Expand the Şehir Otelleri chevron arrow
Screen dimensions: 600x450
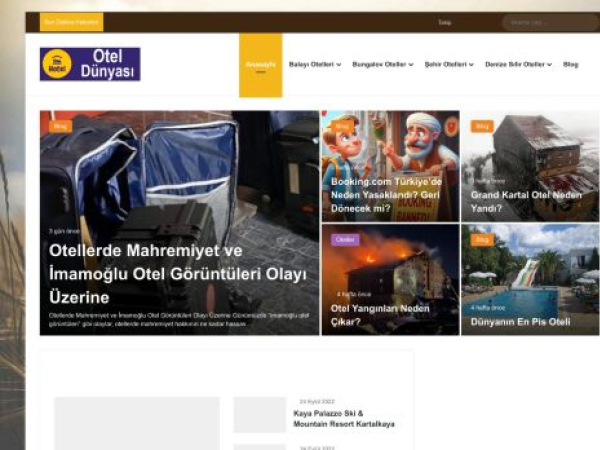coord(471,65)
